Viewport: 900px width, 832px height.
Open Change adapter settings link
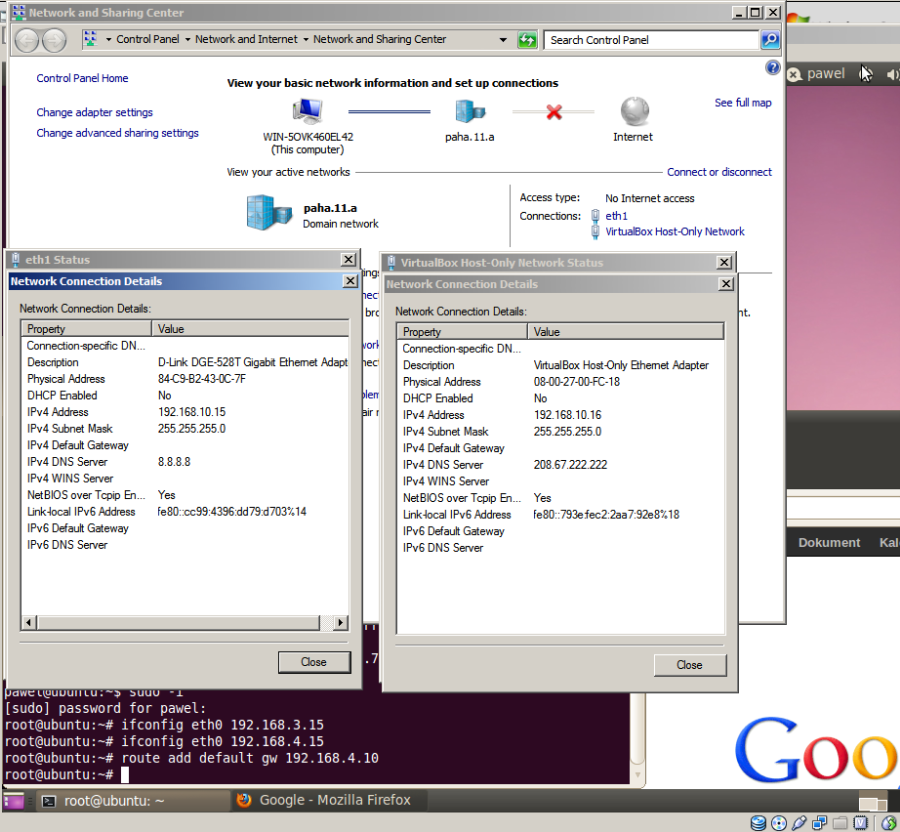[x=95, y=113]
